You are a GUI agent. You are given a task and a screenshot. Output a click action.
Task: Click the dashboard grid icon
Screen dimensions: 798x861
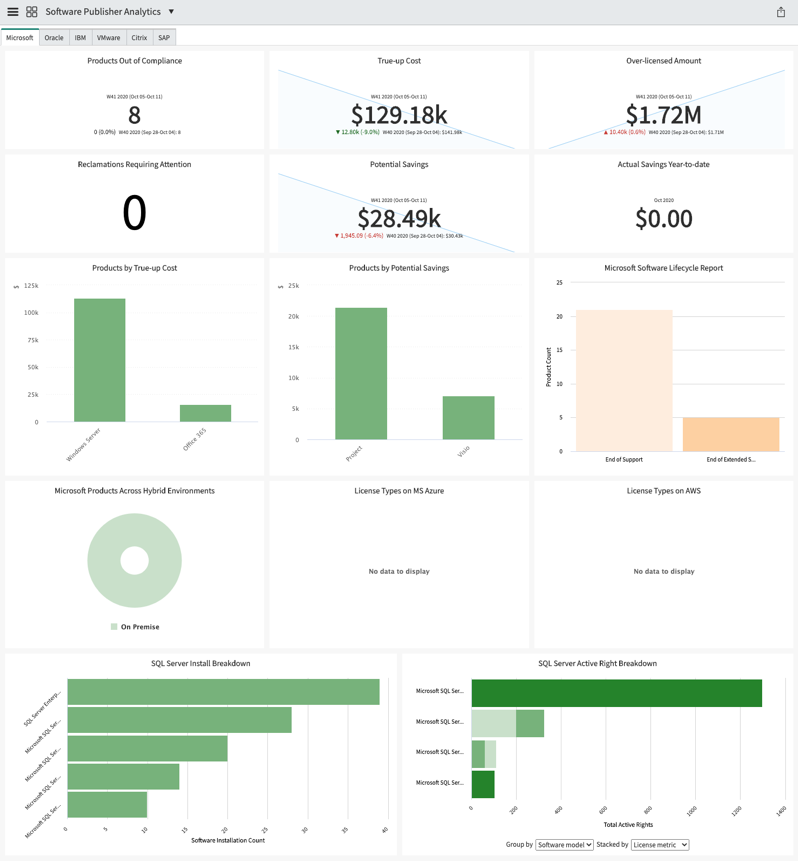coord(32,12)
